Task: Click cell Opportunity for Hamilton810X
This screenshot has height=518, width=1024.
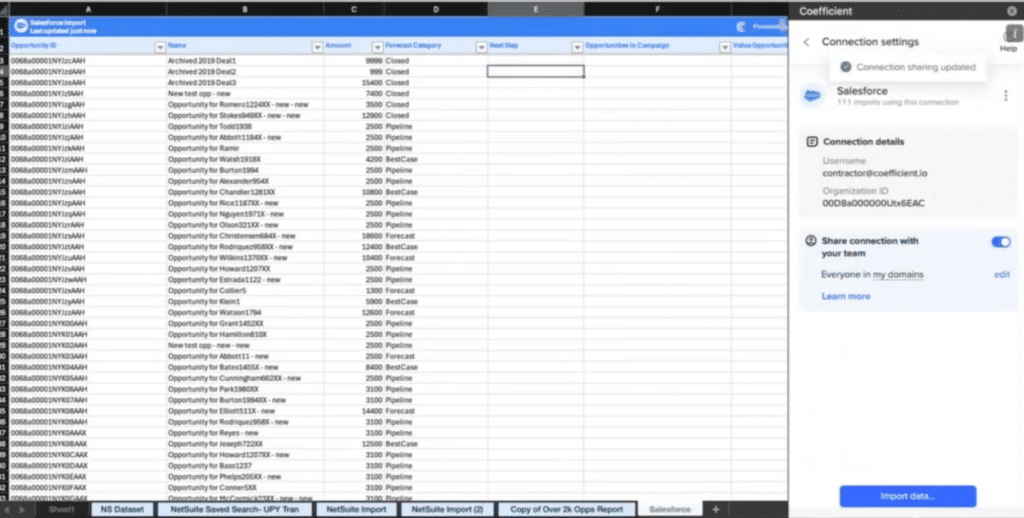Action: tap(245, 334)
